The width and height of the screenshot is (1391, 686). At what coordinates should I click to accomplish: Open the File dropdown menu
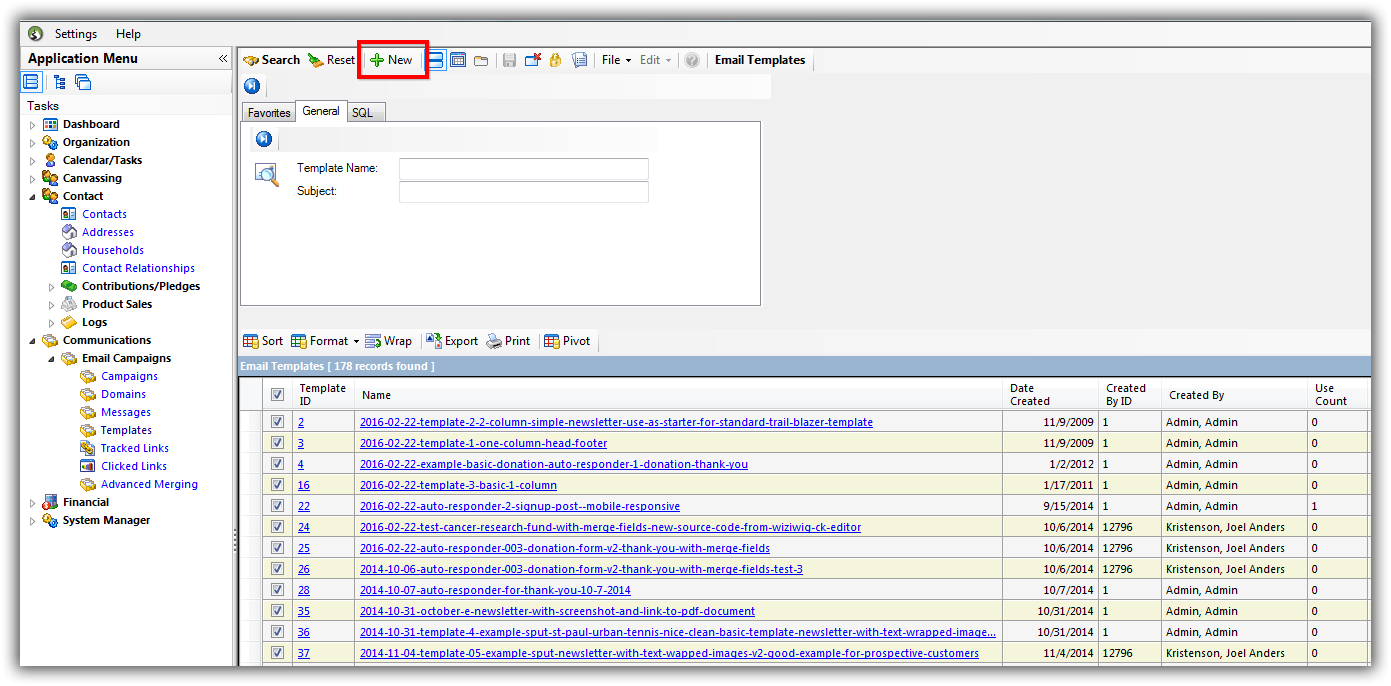coord(615,60)
